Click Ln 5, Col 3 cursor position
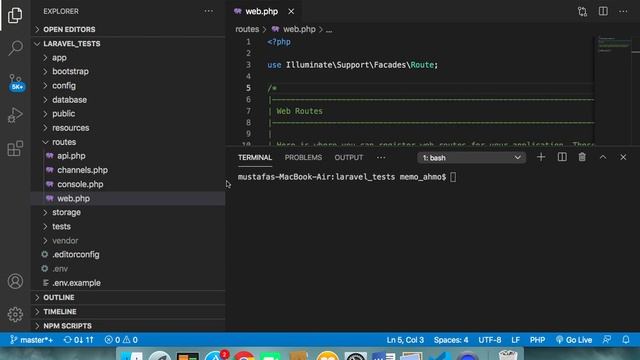640x360 pixels. click(405, 340)
